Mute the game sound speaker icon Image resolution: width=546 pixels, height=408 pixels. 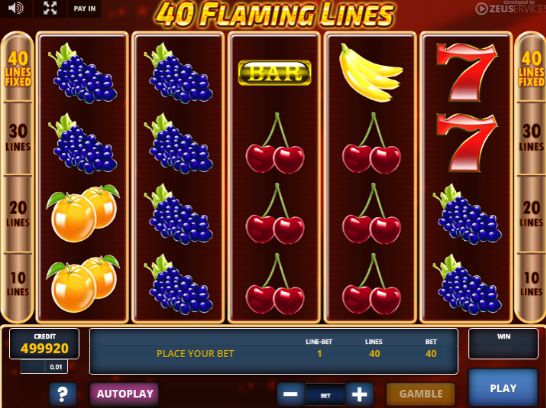(x=15, y=8)
